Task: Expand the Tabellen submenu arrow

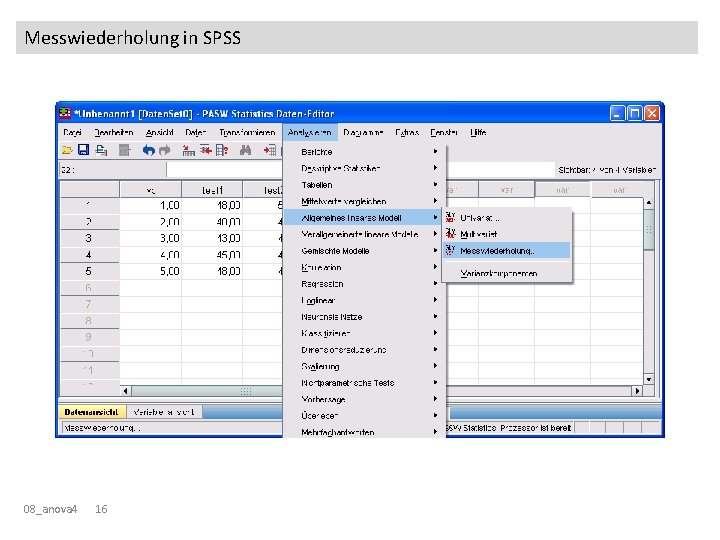Action: point(435,184)
